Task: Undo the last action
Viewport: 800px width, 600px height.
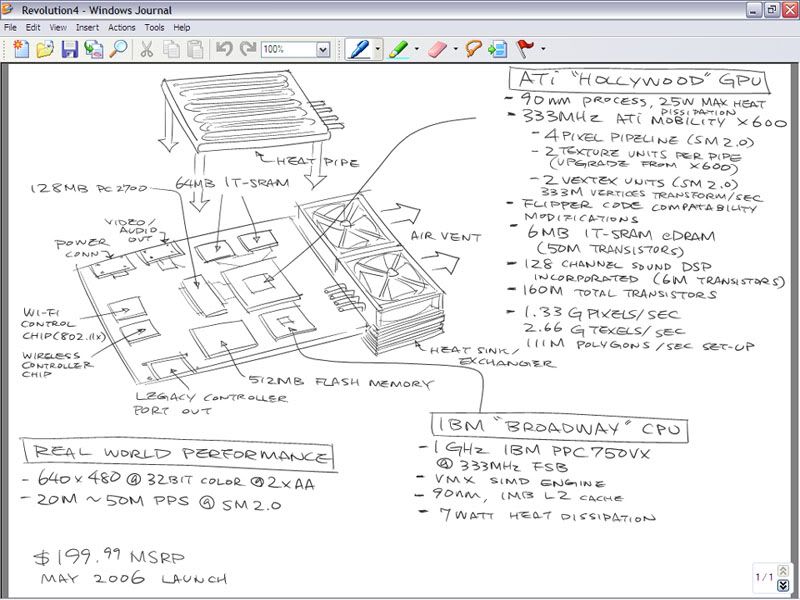Action: (x=224, y=49)
